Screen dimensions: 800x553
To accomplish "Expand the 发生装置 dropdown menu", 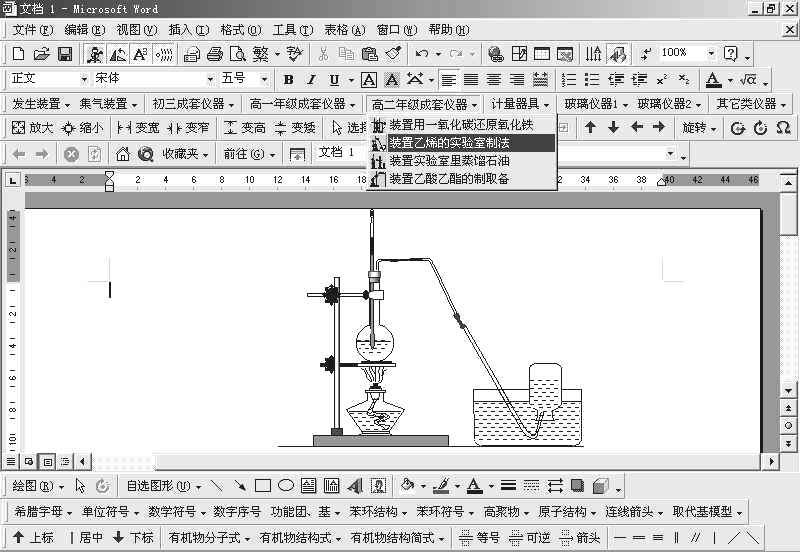I will 40,104.
